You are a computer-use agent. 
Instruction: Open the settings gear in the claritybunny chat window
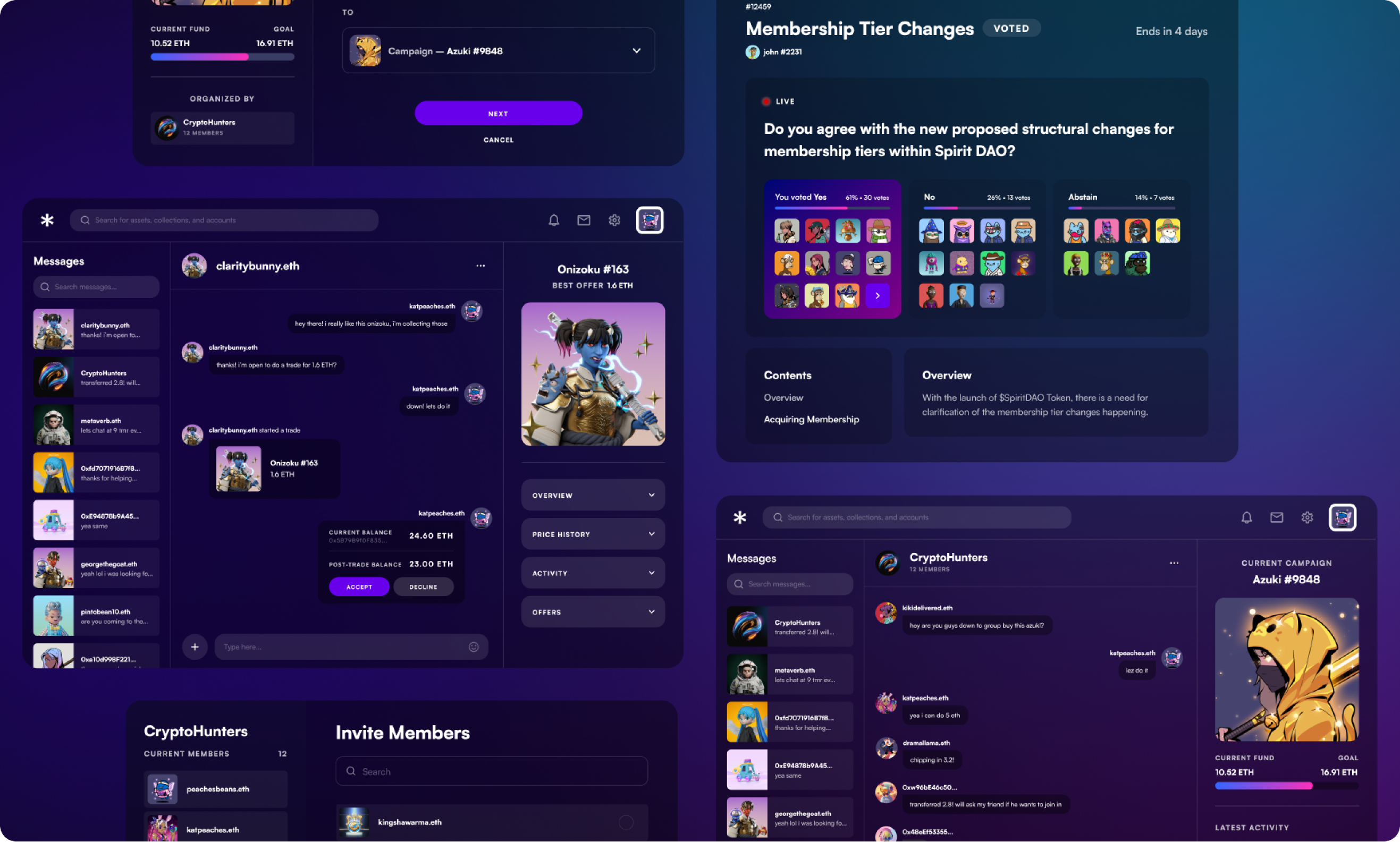(614, 220)
